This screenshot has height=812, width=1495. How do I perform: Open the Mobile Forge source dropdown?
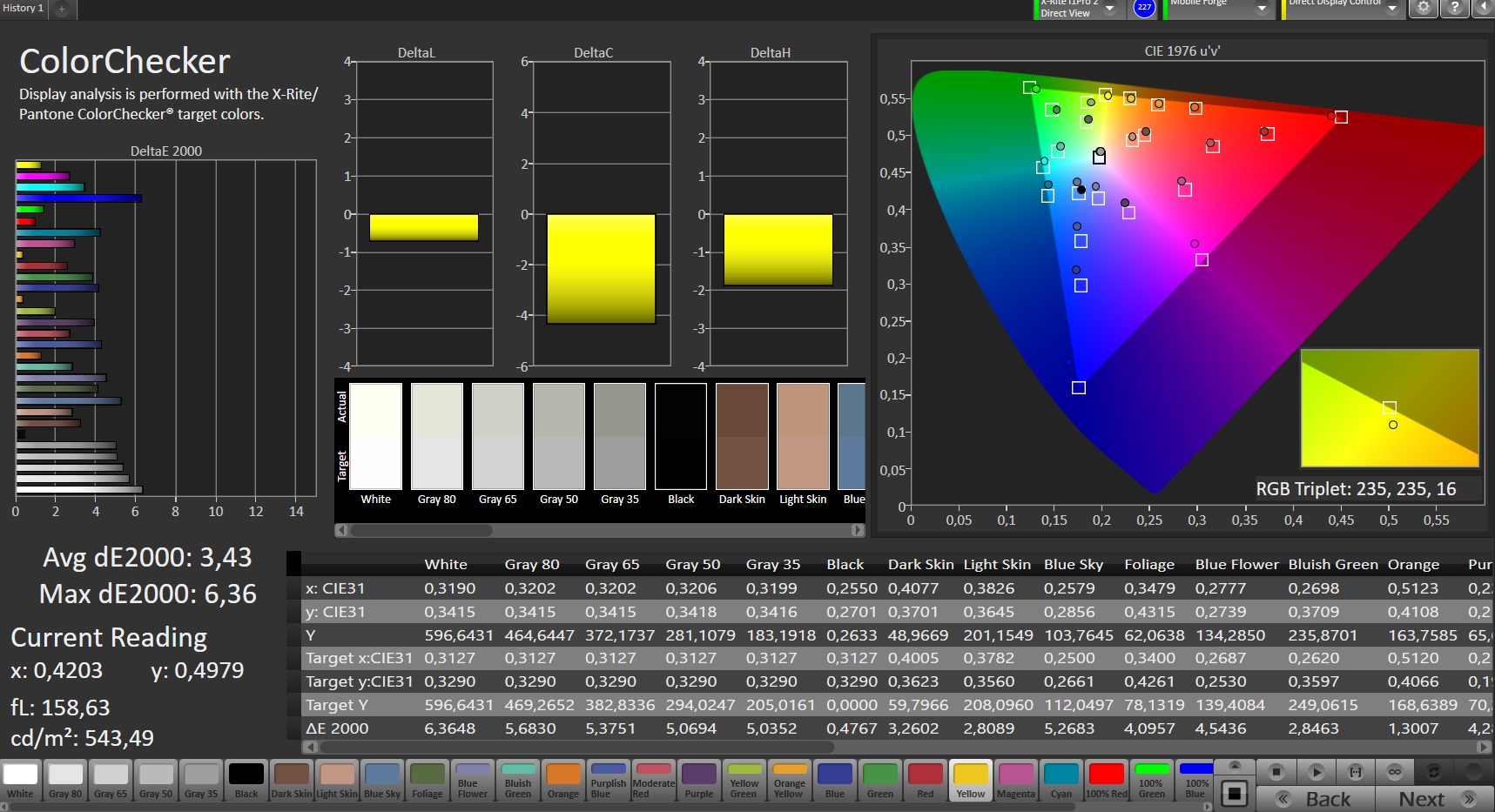pyautogui.click(x=1262, y=9)
